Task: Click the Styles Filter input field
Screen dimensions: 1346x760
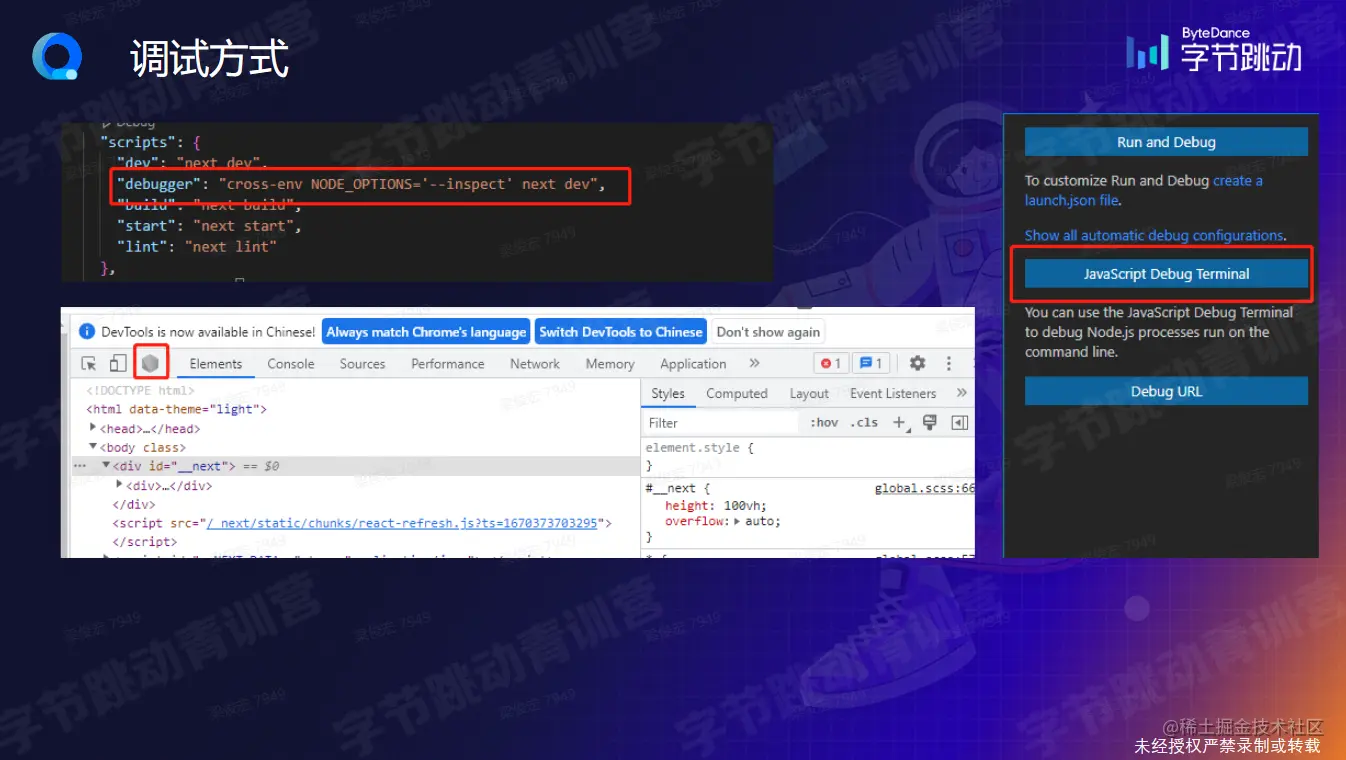Action: pos(721,423)
